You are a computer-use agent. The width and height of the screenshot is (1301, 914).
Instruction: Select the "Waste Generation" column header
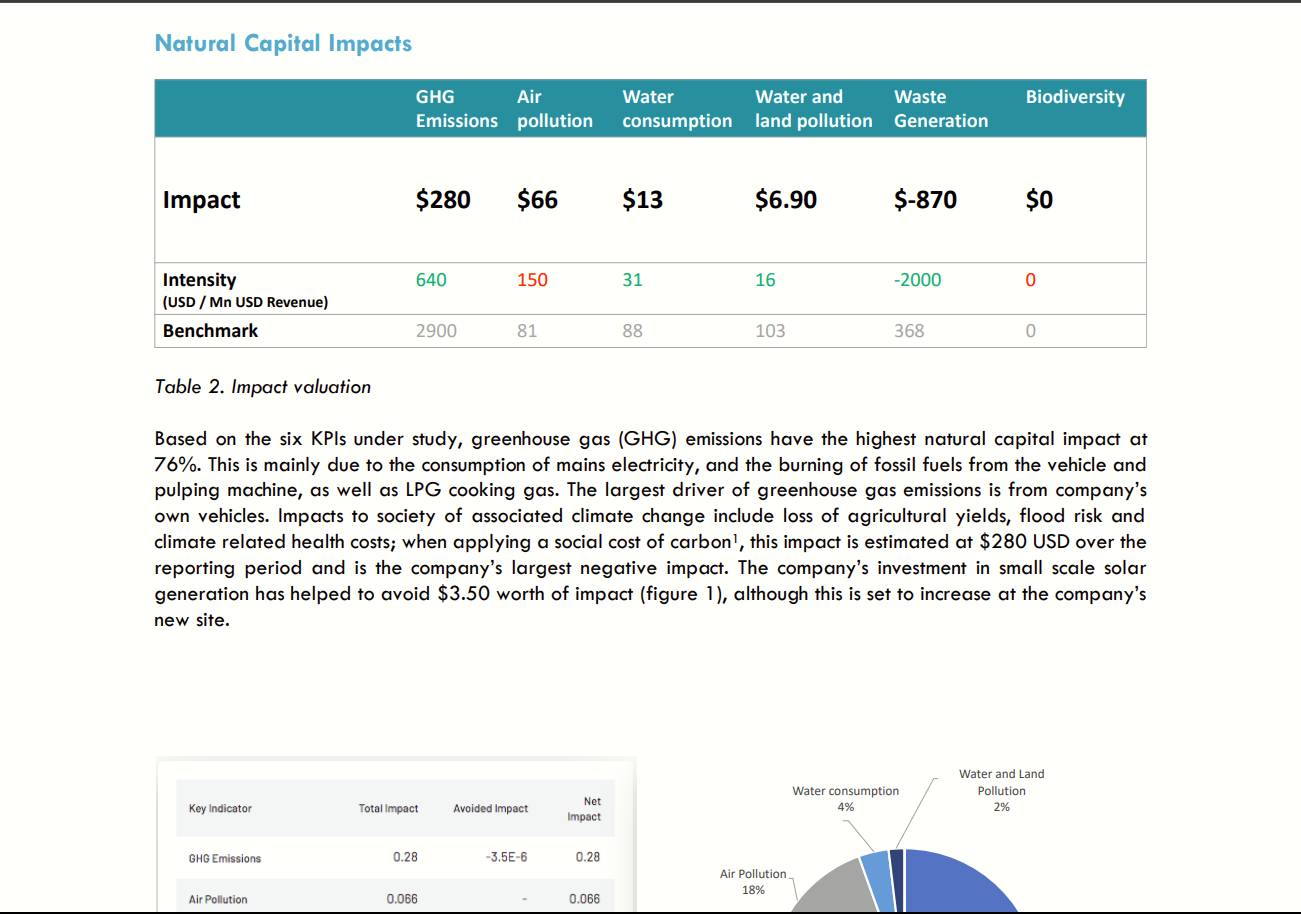[941, 109]
